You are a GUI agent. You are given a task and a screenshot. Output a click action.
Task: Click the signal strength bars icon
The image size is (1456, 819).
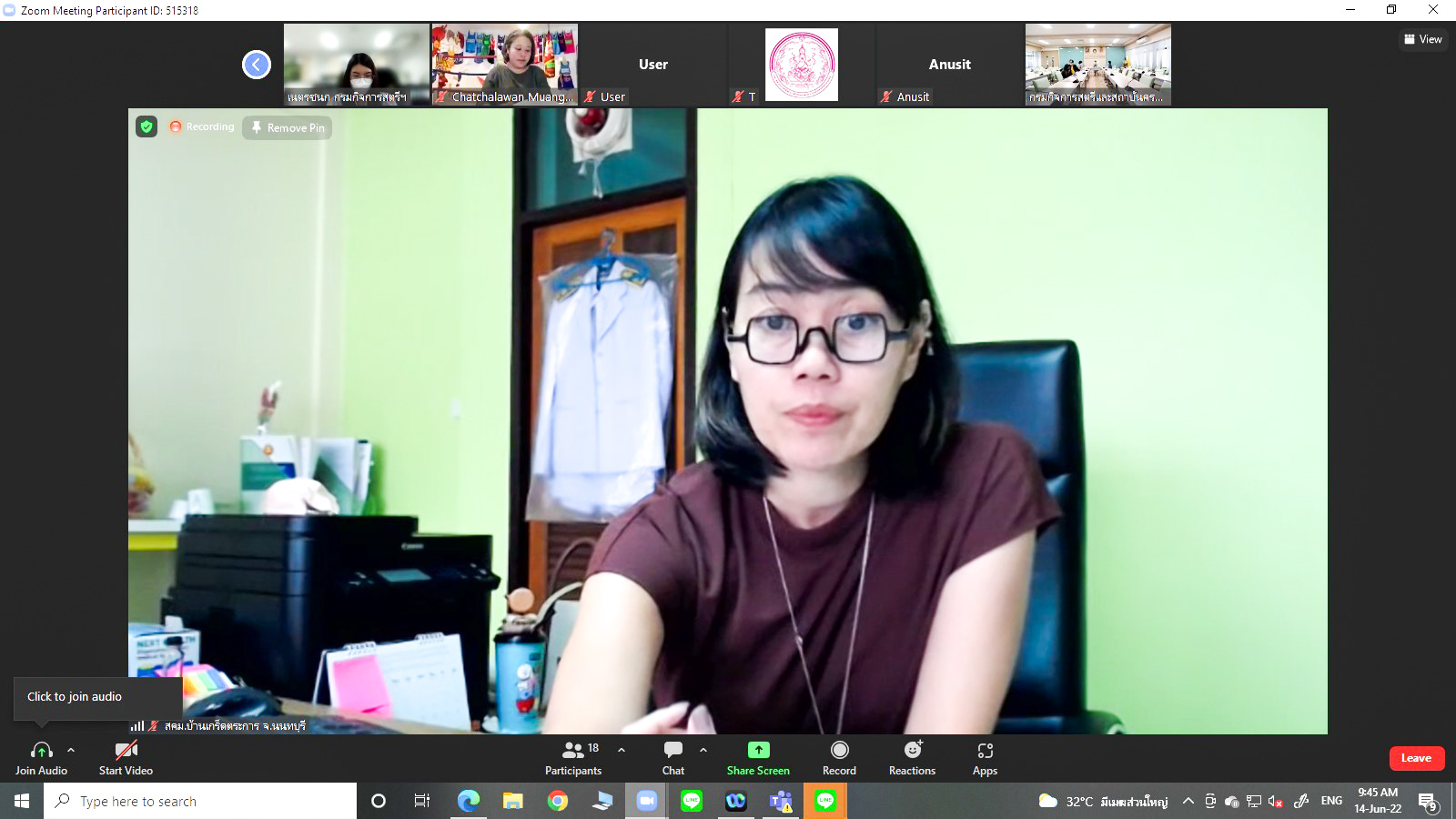(x=136, y=726)
